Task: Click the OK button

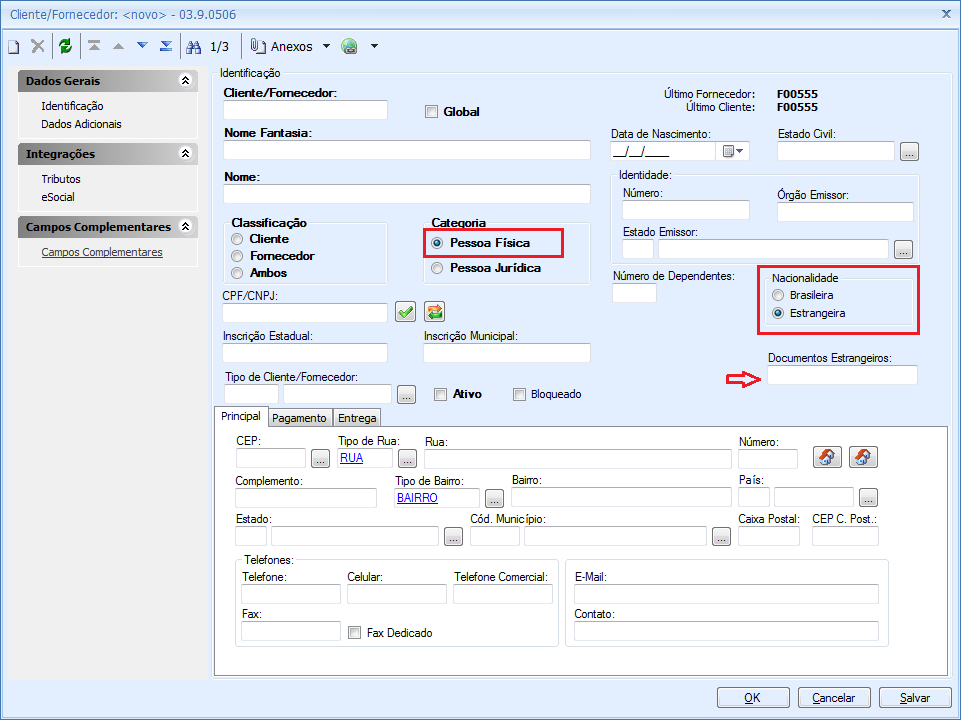Action: (753, 698)
